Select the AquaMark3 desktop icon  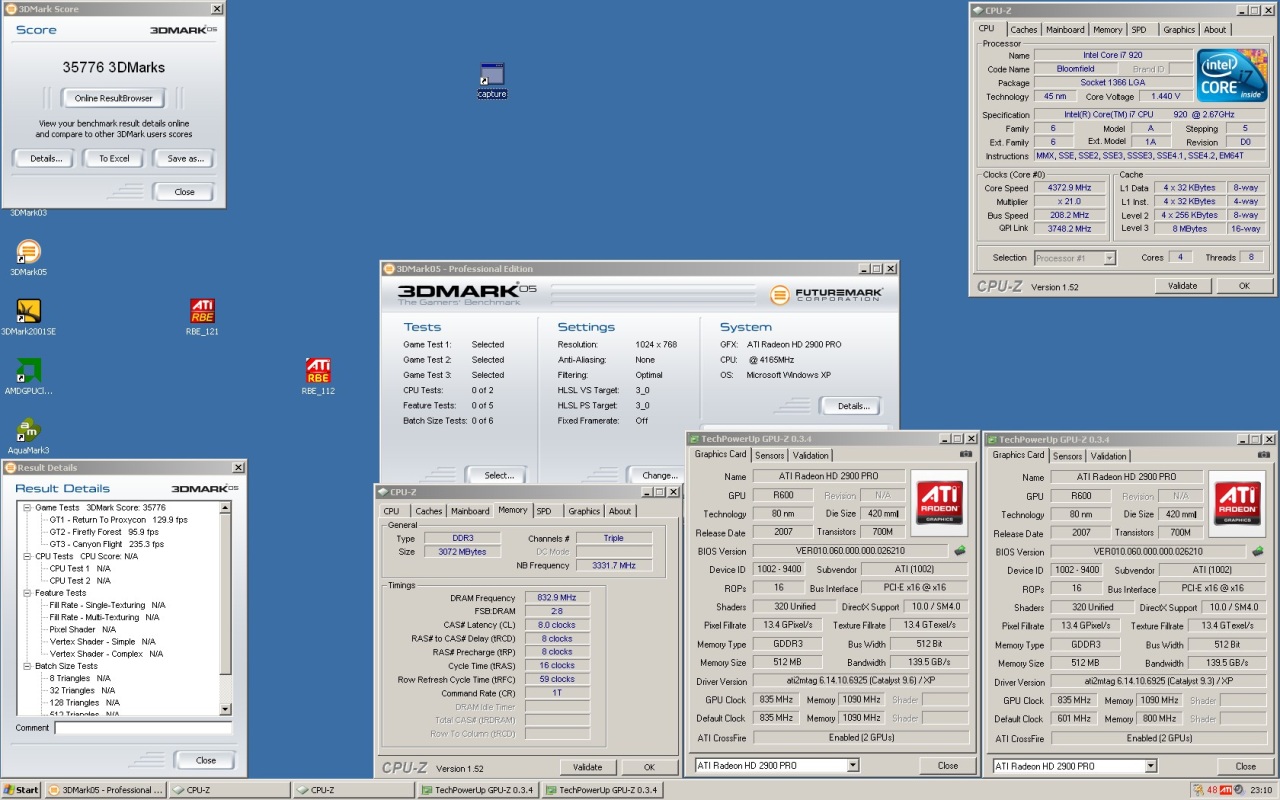[x=29, y=436]
